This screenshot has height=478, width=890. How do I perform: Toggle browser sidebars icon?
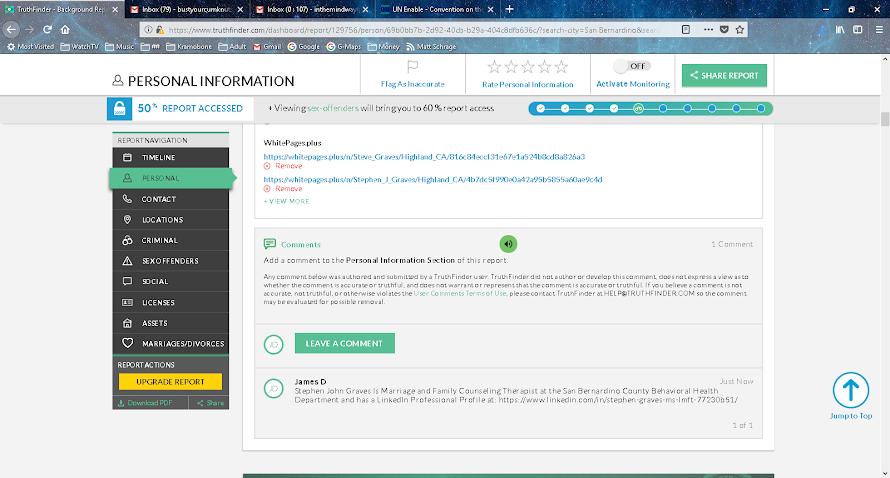pos(858,30)
